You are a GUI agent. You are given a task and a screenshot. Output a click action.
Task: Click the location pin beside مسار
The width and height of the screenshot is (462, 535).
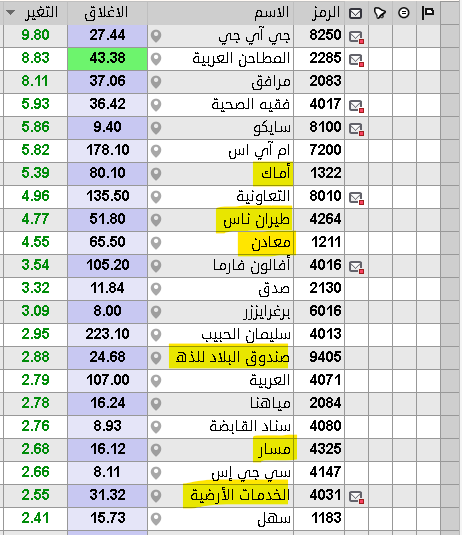pos(156,450)
